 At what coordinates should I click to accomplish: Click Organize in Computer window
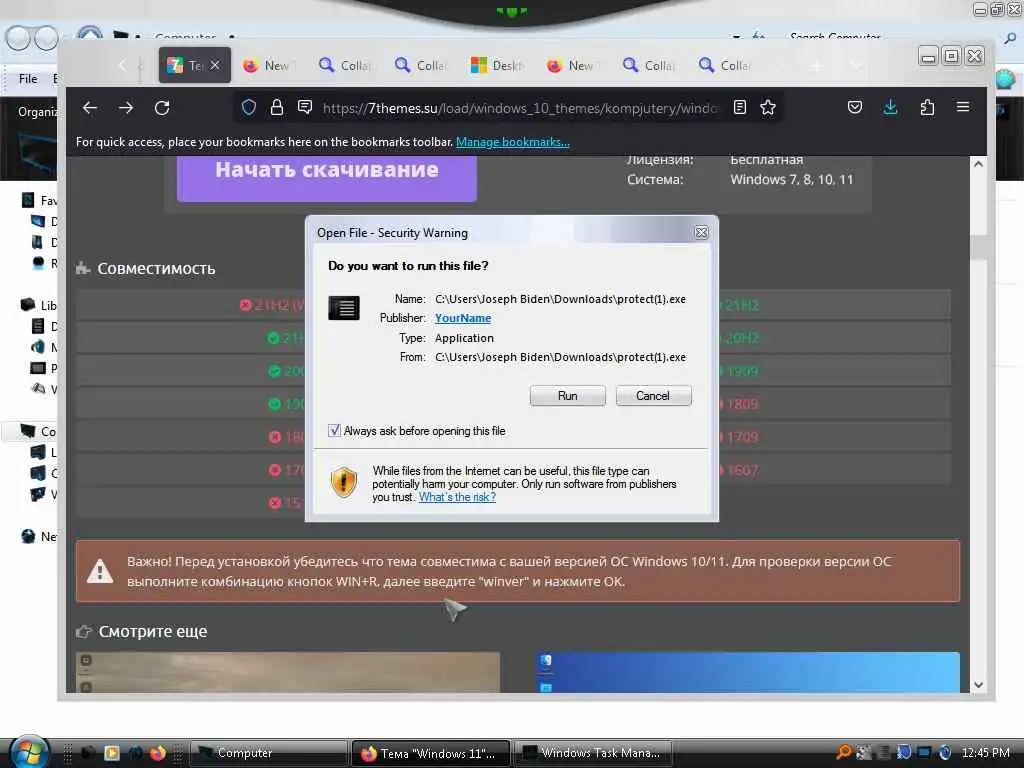pyautogui.click(x=37, y=112)
